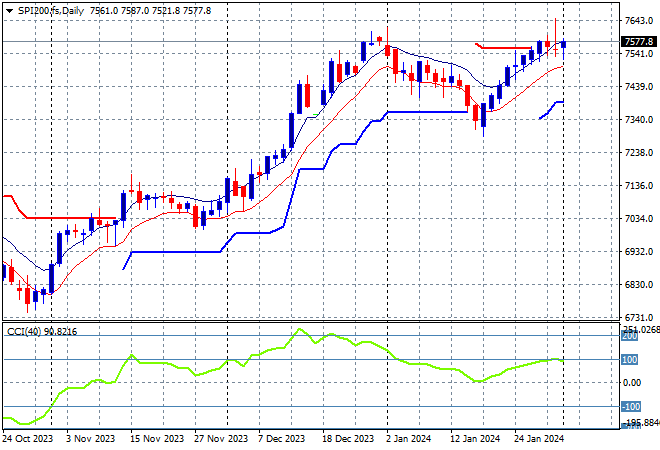Click the 18 Dec 2023 date label

tap(350, 439)
